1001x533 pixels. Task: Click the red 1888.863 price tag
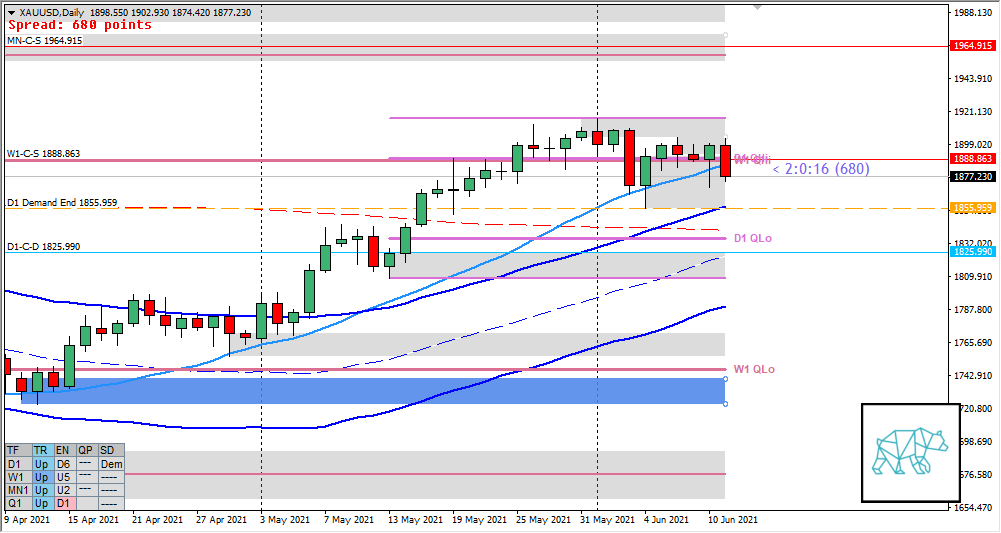(x=972, y=159)
